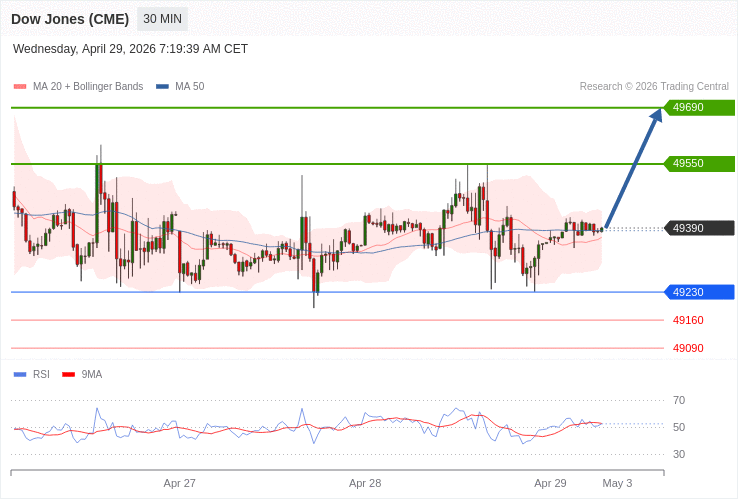The image size is (738, 500).
Task: Click the MA 50 legend blue swatch
Action: click(x=162, y=87)
